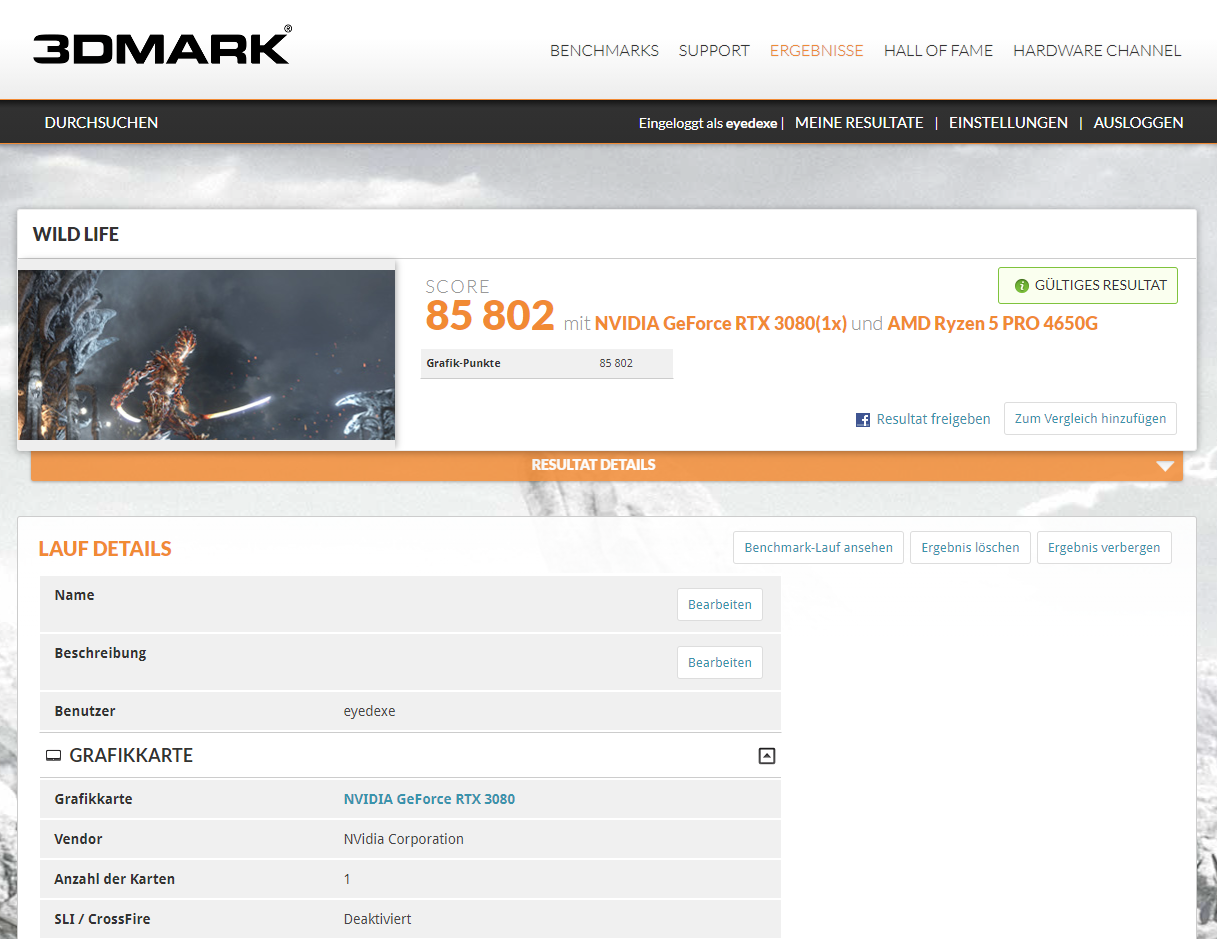Click the Wild Life heading
This screenshot has height=939, width=1217.
(76, 235)
